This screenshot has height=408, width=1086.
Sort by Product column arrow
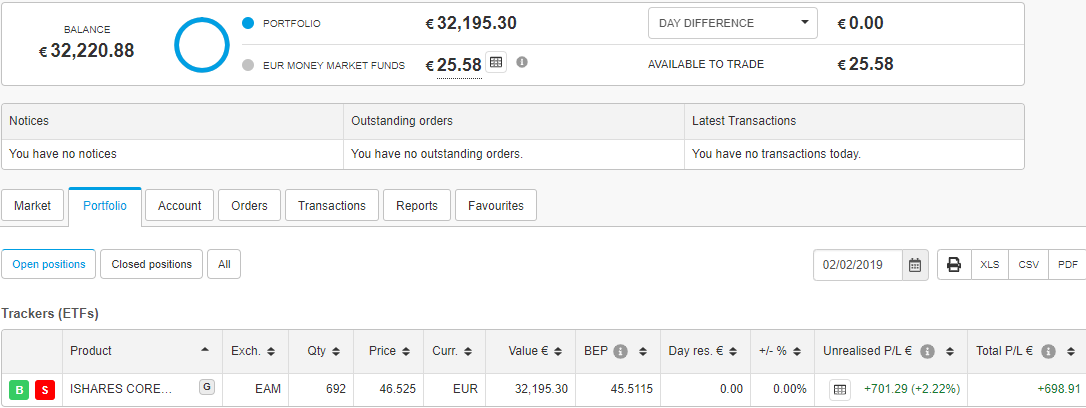[x=205, y=351]
